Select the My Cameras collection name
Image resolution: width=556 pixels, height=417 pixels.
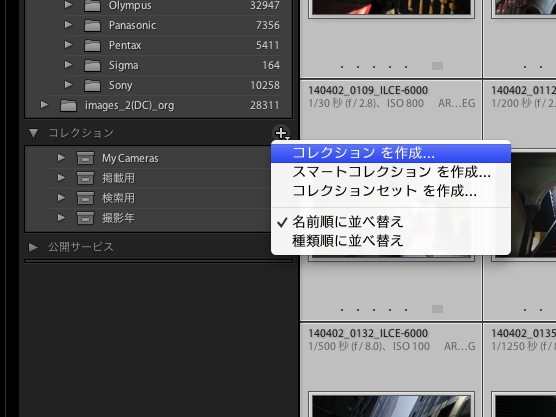tap(130, 158)
